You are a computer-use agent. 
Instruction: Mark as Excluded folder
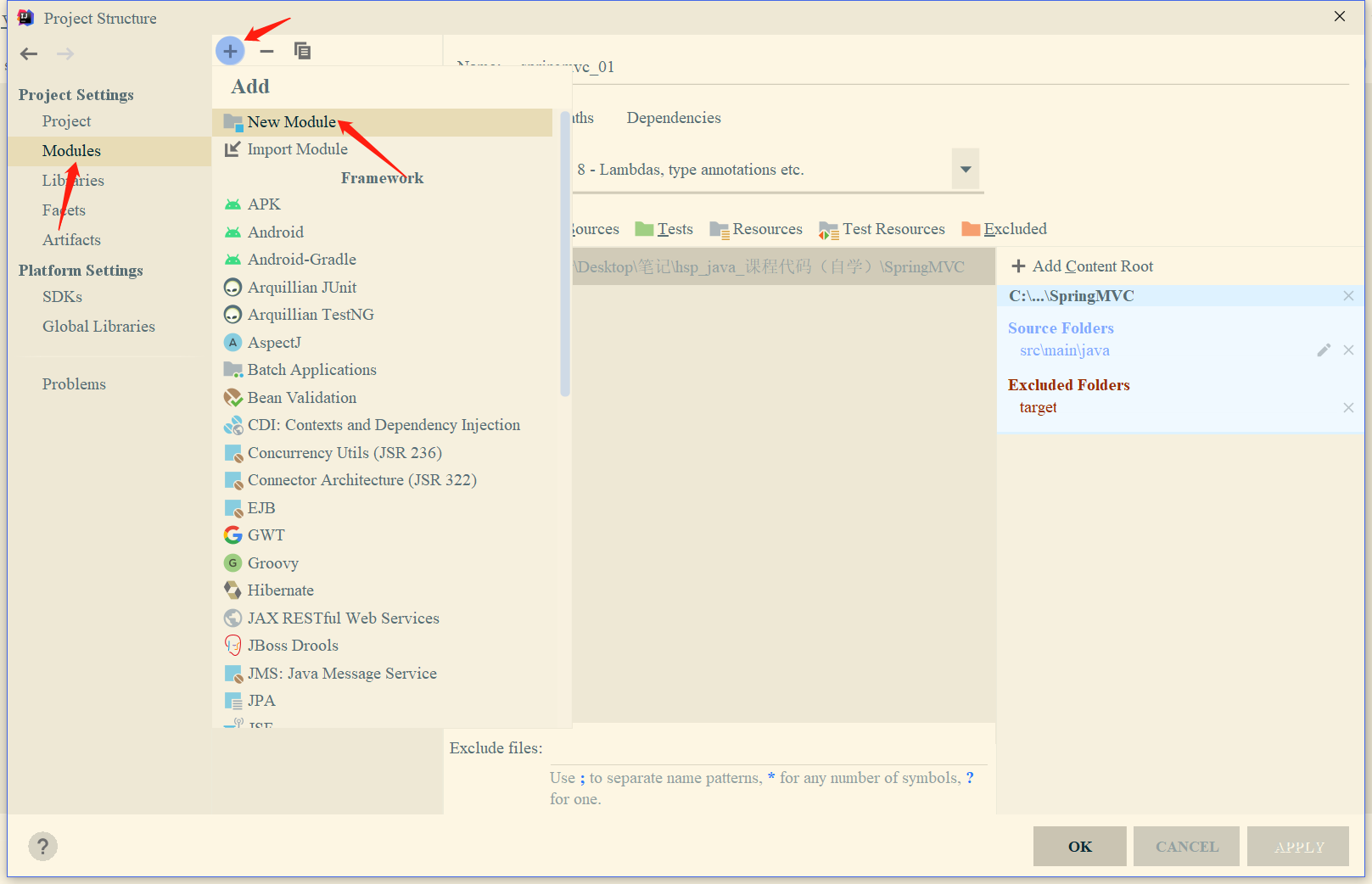coord(1005,229)
